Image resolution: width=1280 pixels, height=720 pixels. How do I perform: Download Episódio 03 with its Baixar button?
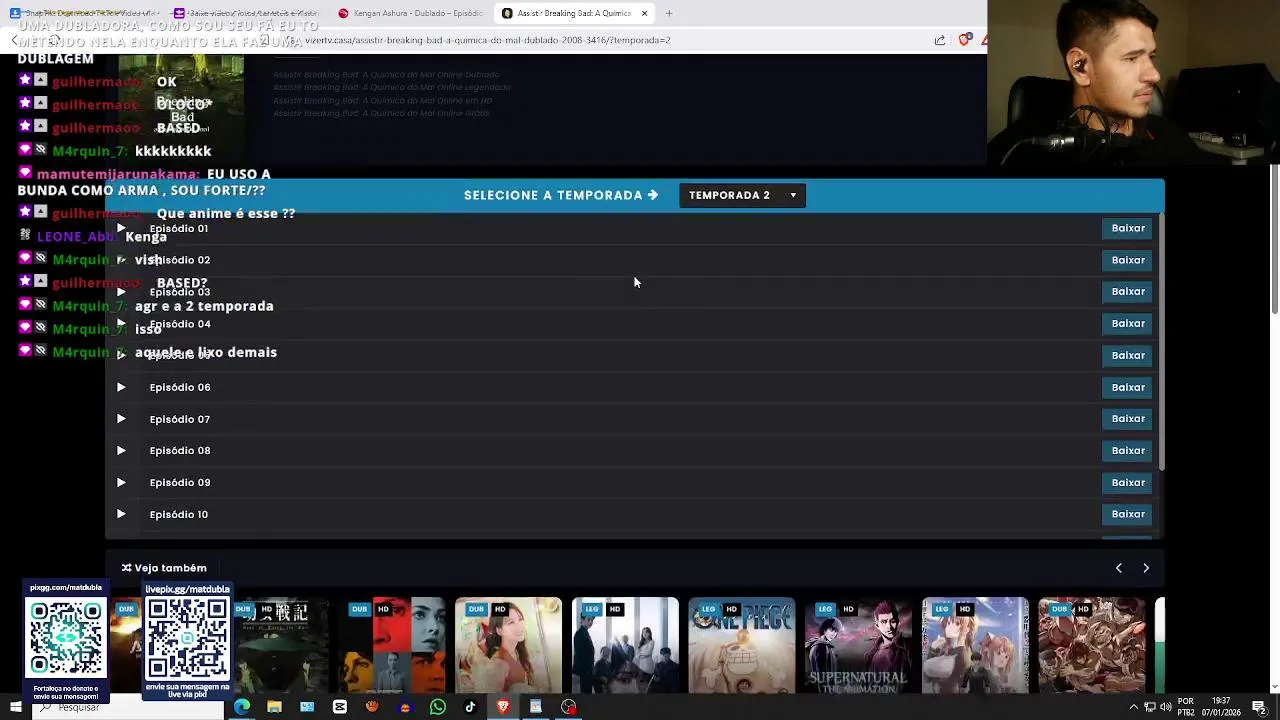point(1128,291)
